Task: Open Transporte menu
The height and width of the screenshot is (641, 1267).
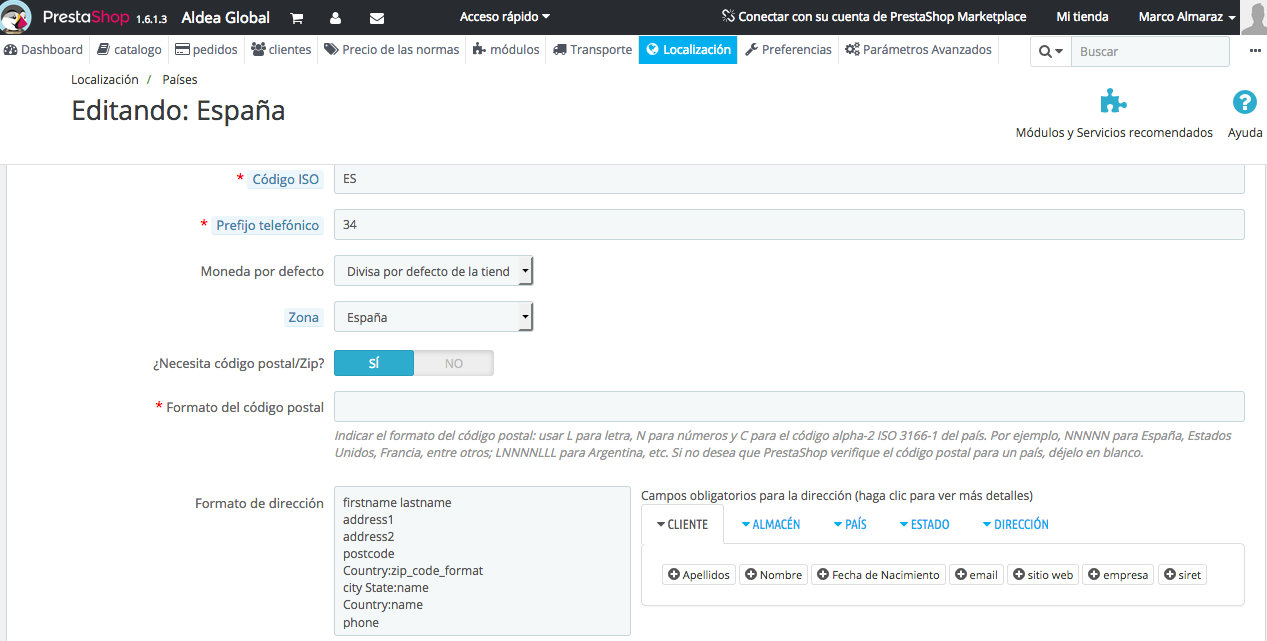Action: tap(592, 50)
